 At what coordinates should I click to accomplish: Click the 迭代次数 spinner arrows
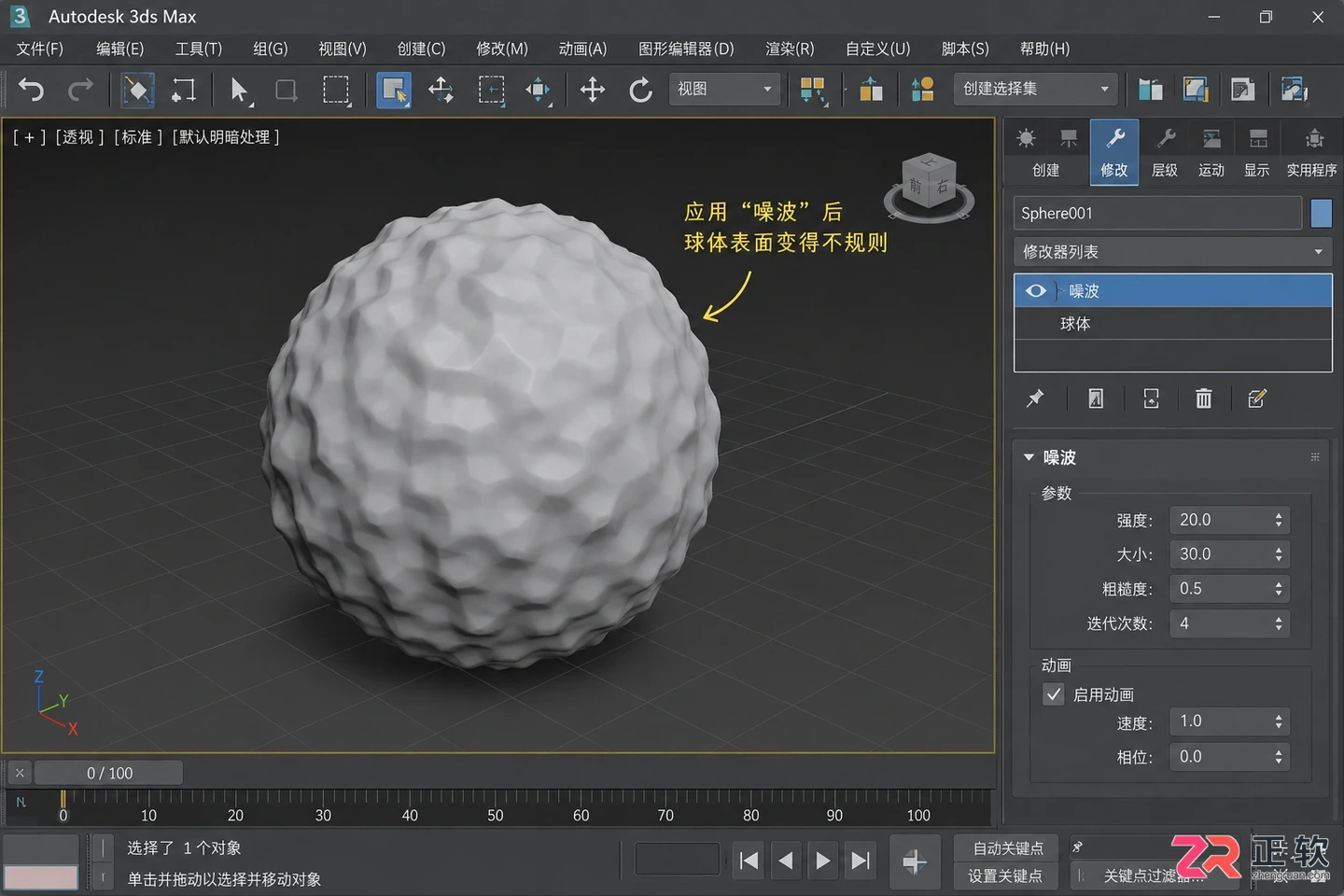(x=1279, y=623)
